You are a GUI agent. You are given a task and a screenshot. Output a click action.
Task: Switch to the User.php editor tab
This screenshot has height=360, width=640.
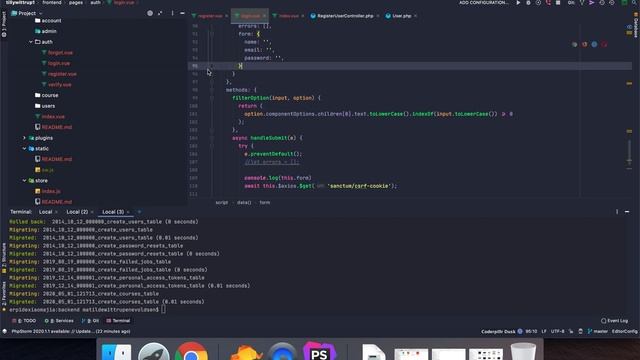402,16
